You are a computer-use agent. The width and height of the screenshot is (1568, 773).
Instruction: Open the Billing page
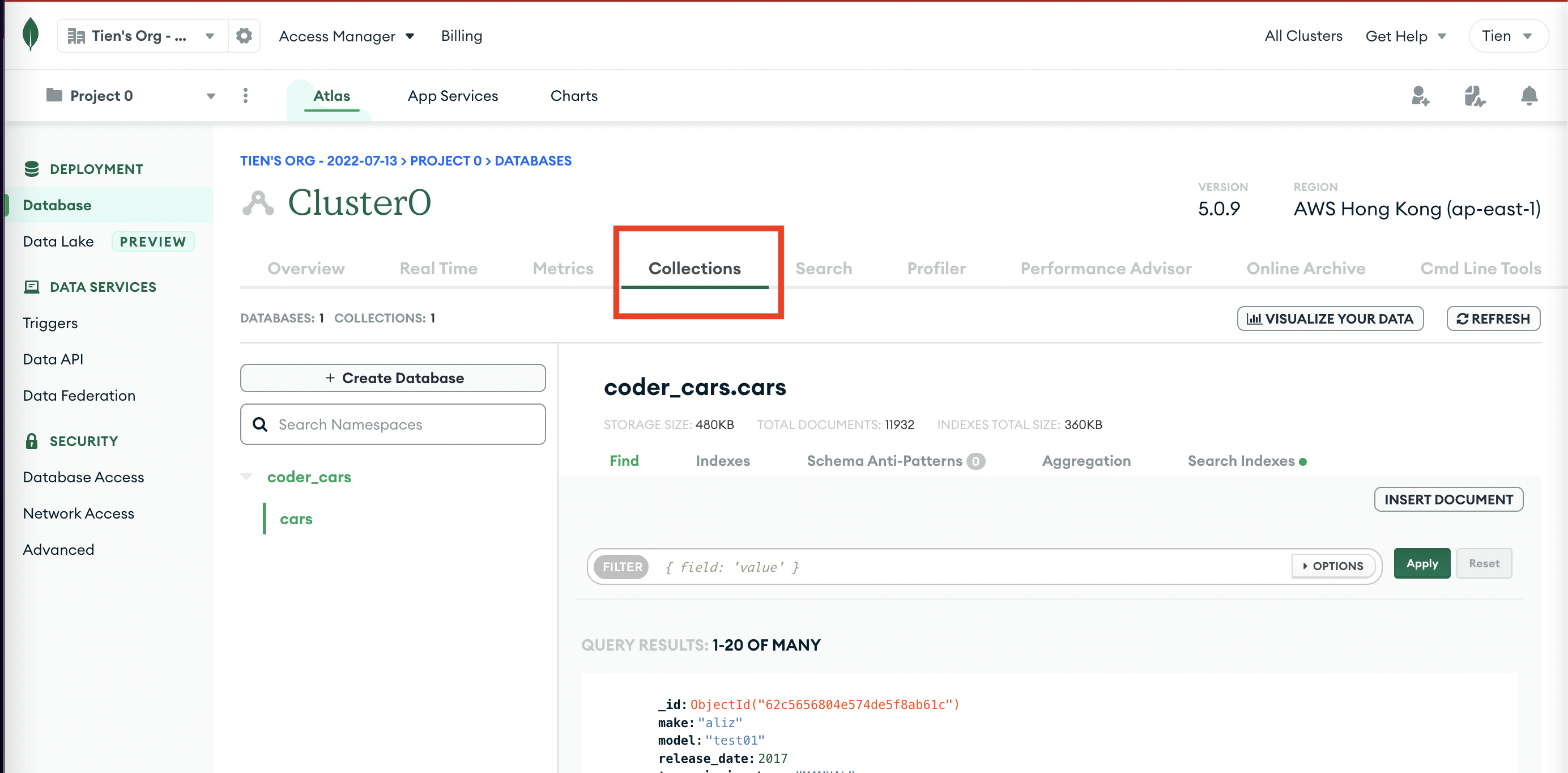[x=461, y=36]
